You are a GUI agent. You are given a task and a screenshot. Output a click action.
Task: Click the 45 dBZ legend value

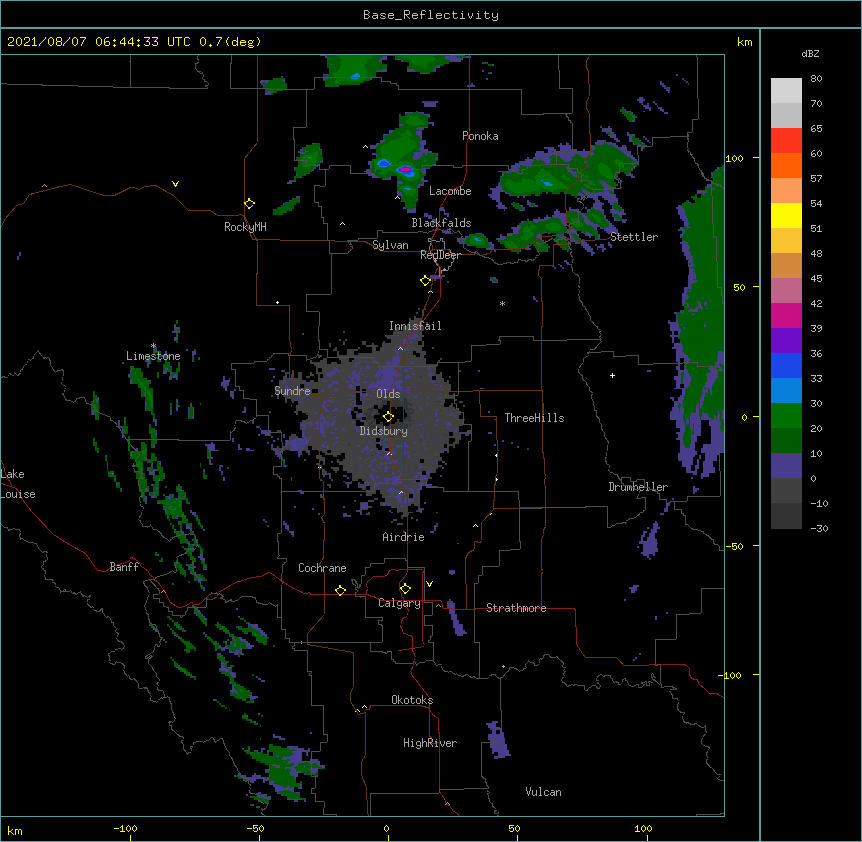(816, 279)
